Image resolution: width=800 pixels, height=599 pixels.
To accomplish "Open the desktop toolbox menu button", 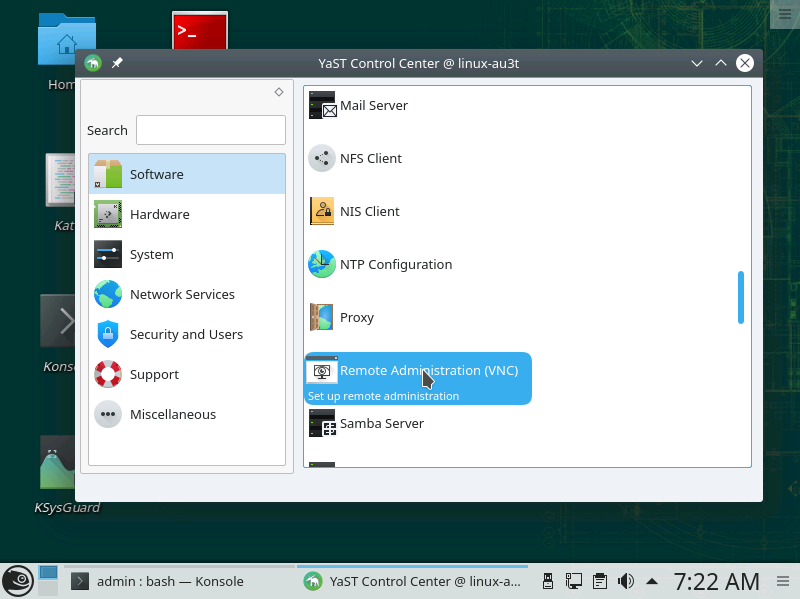I will click(x=785, y=14).
